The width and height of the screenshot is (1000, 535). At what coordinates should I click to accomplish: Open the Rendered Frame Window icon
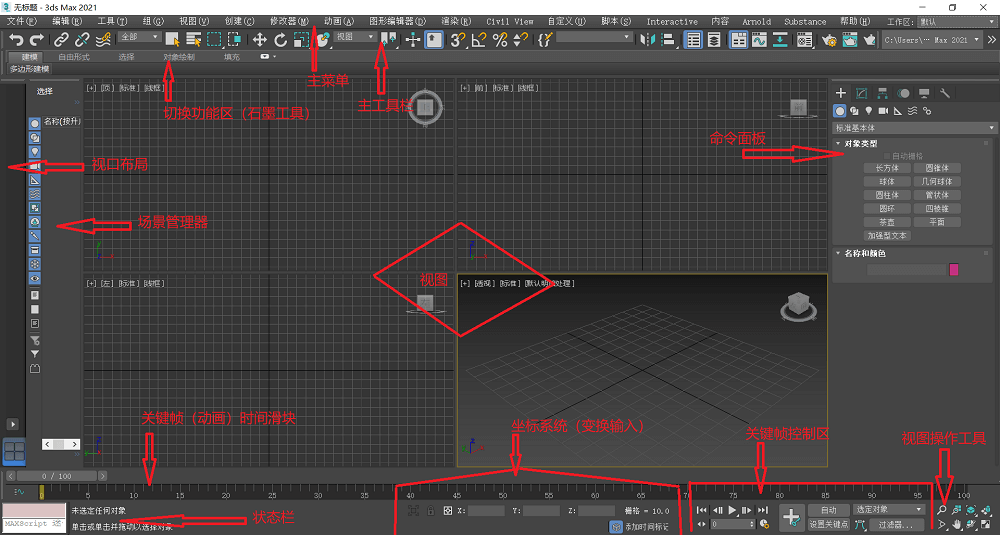849,40
